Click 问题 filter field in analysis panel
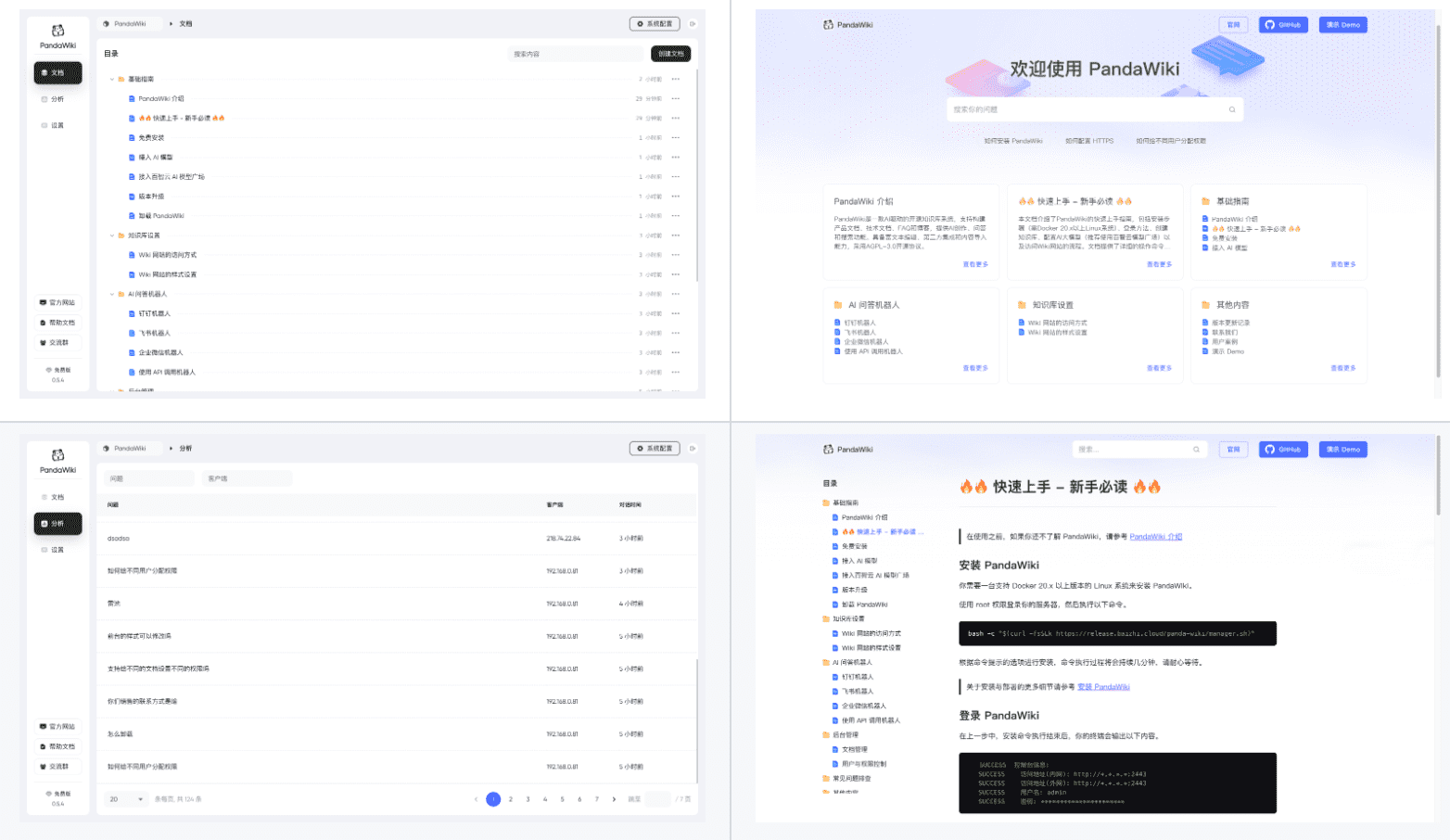 click(x=149, y=478)
